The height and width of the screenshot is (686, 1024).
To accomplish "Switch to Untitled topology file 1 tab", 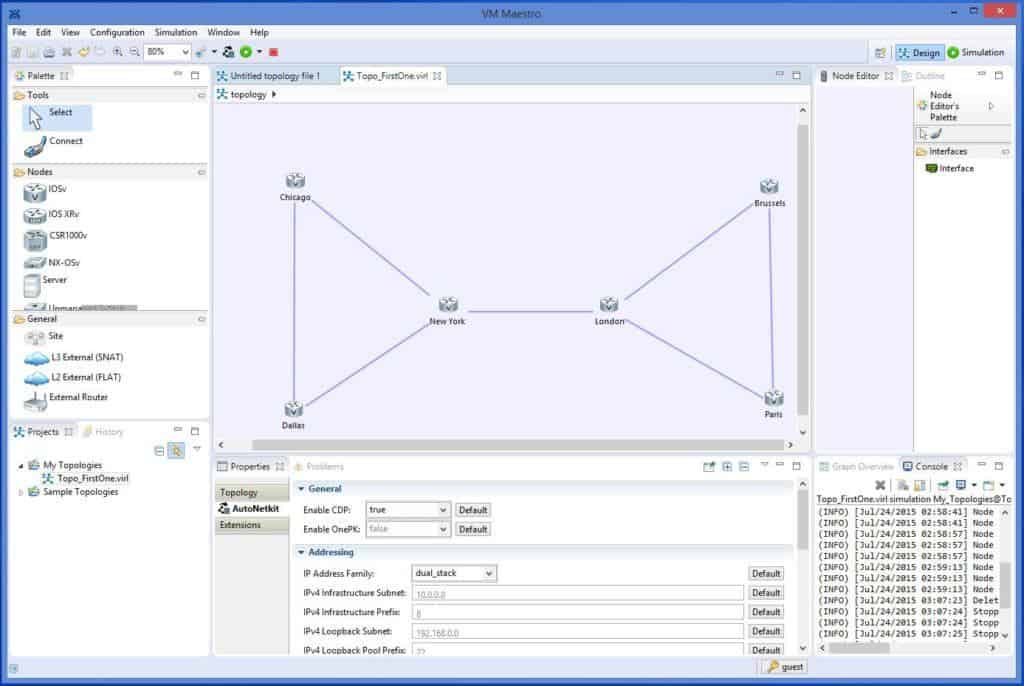I will point(274,76).
